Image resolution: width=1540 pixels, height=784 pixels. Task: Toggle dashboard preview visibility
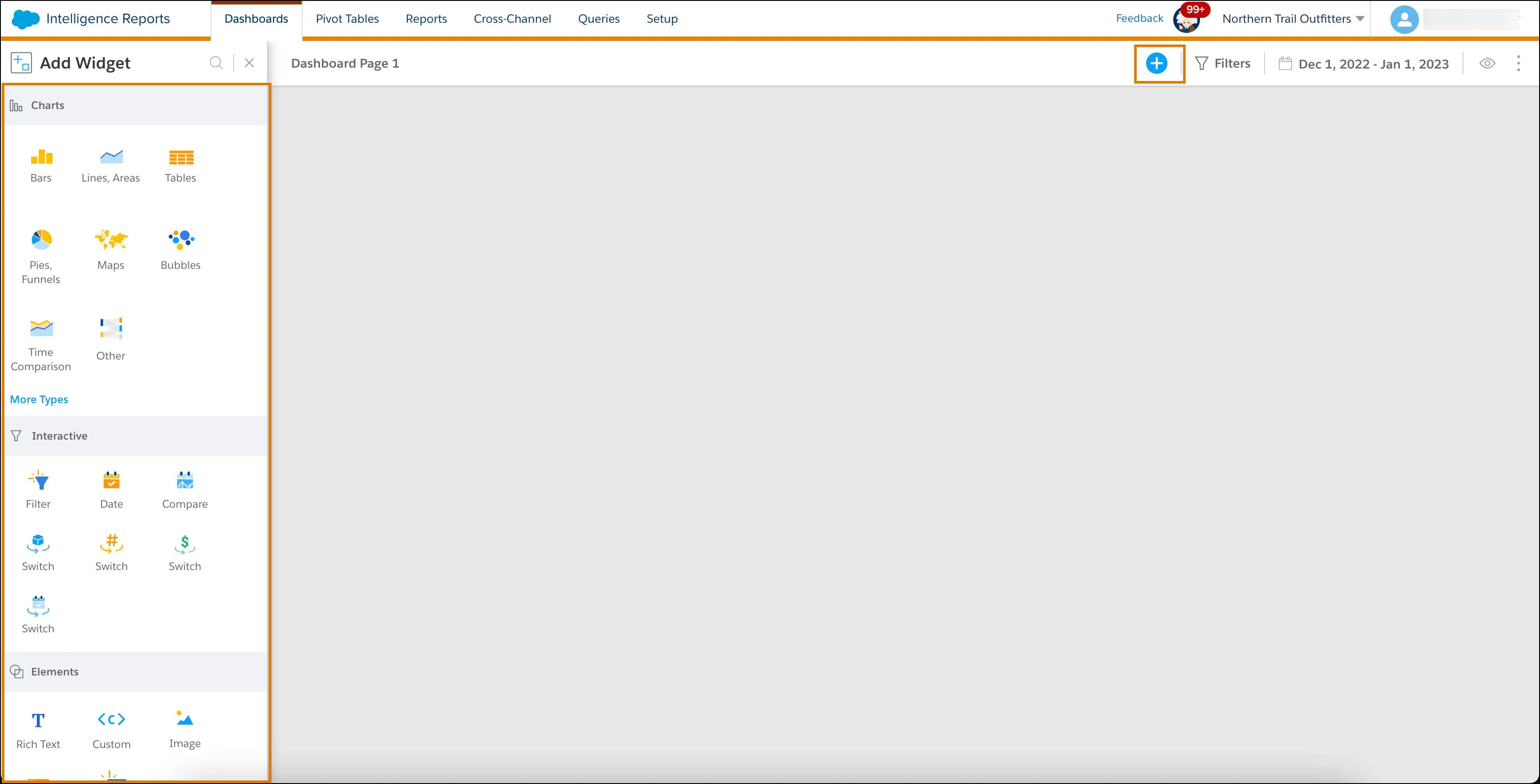coord(1488,63)
